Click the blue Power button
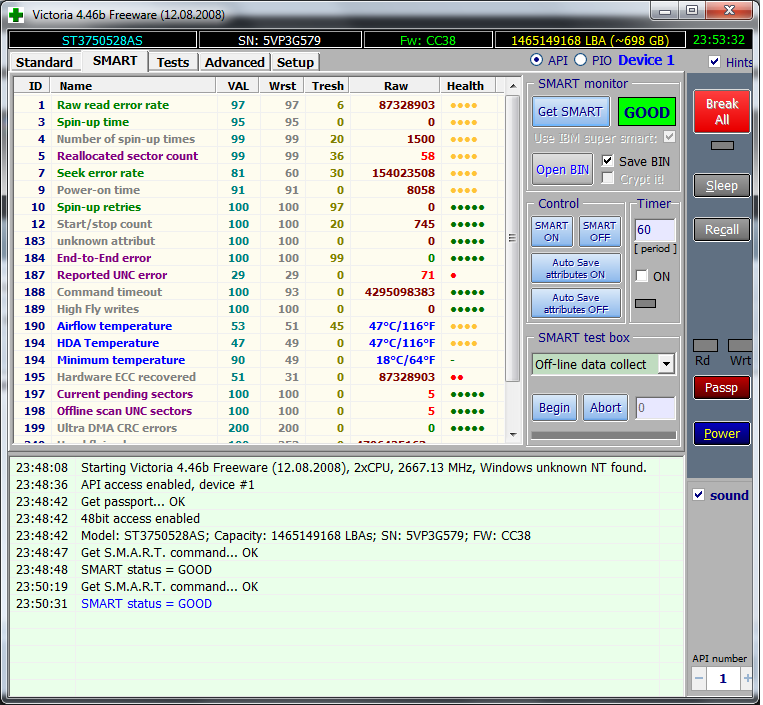Screen dimensions: 763x705 pos(722,434)
